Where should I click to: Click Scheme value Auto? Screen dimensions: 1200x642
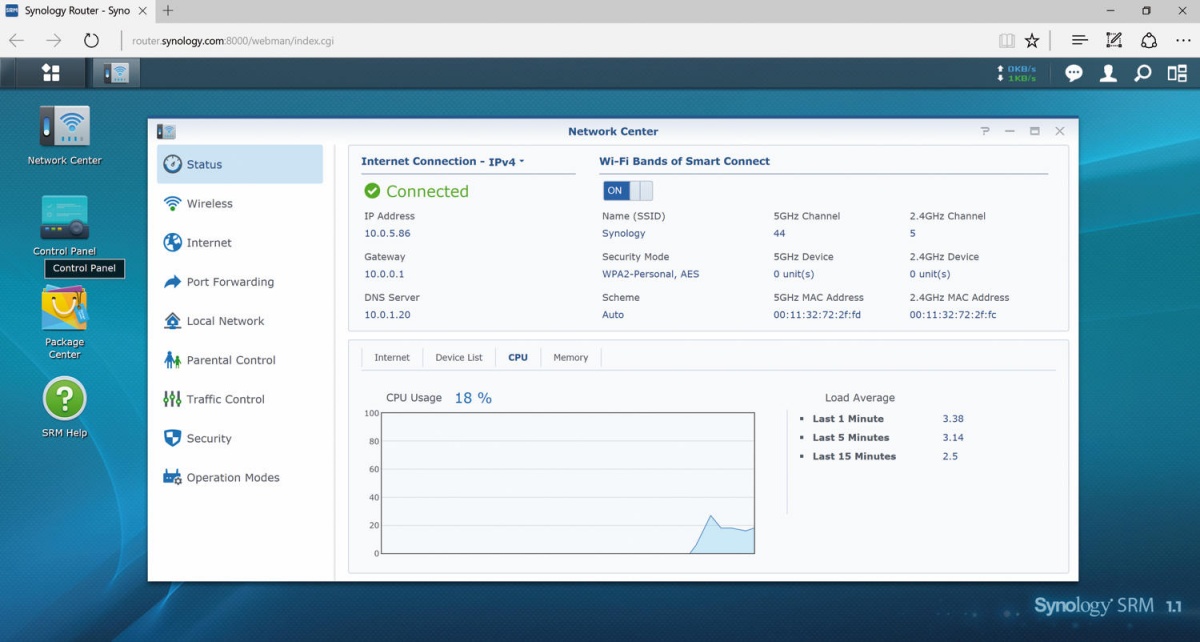pyautogui.click(x=613, y=314)
